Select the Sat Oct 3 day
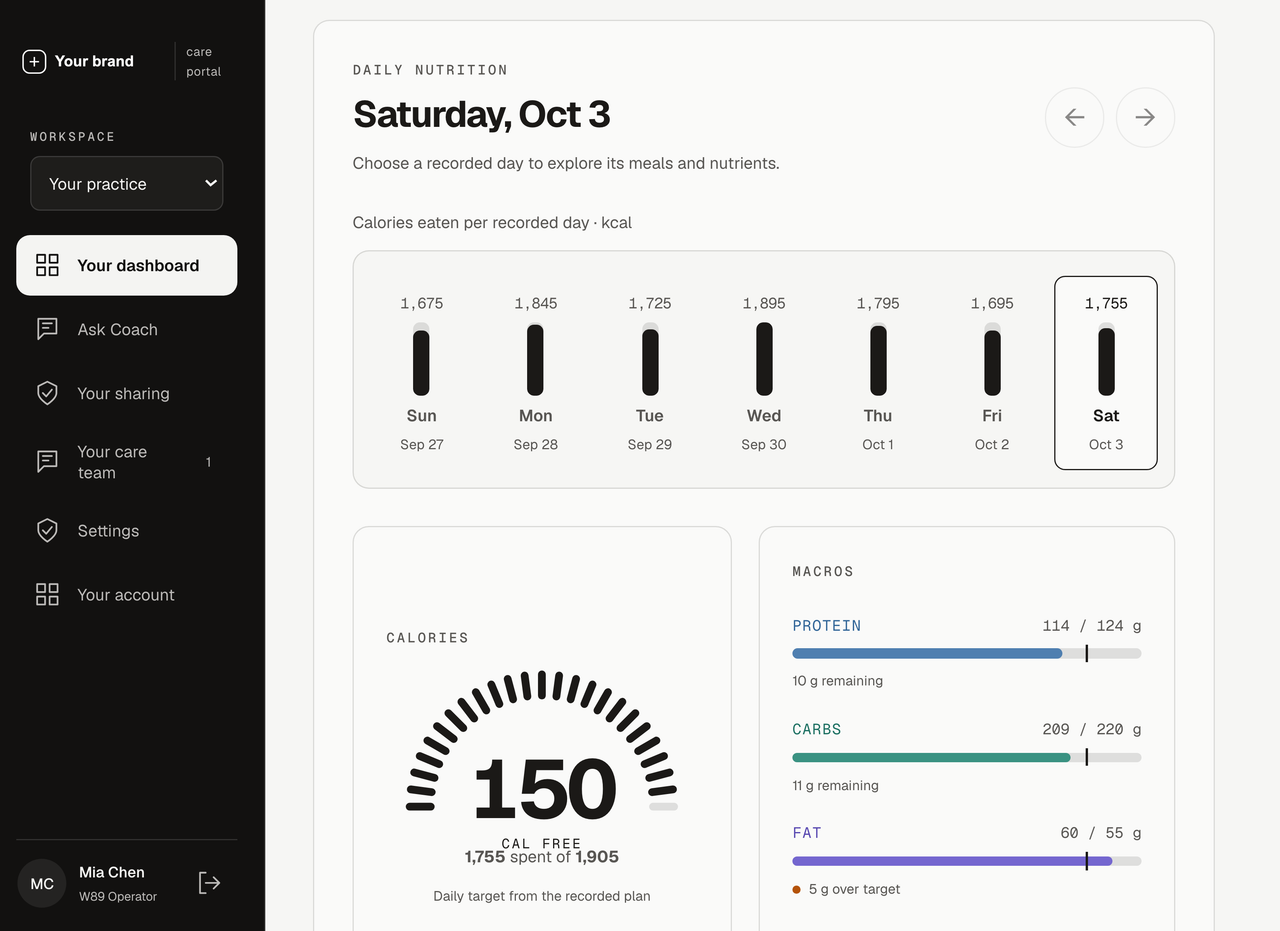This screenshot has width=1280, height=931. pos(1106,373)
